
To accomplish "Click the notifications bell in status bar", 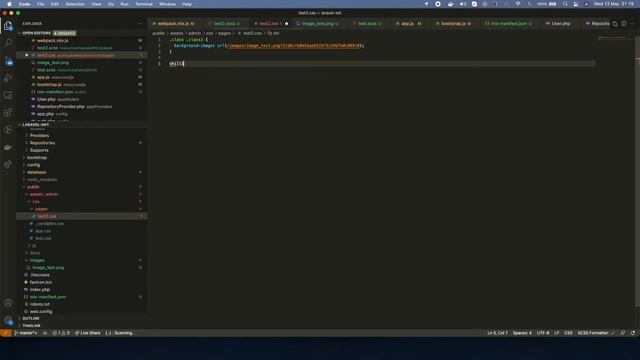I will pyautogui.click(x=633, y=333).
